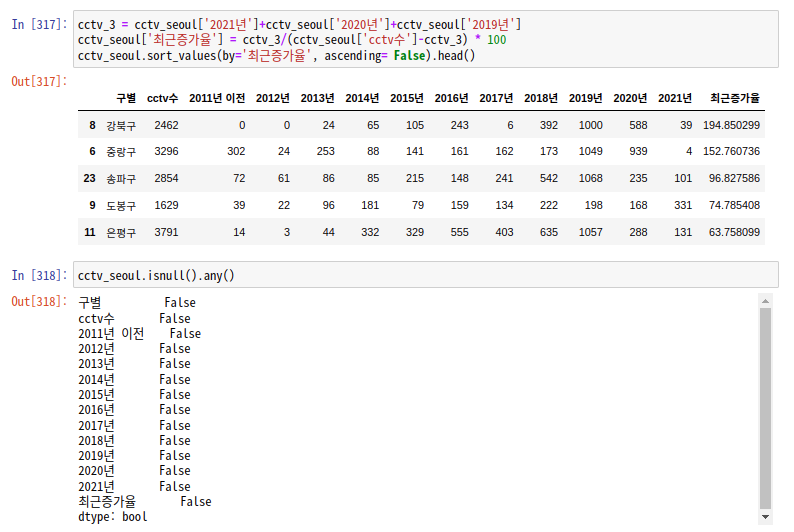Click the cctv_seoul.isnull().any() code cell
This screenshot has height=532, width=794.
[425, 275]
